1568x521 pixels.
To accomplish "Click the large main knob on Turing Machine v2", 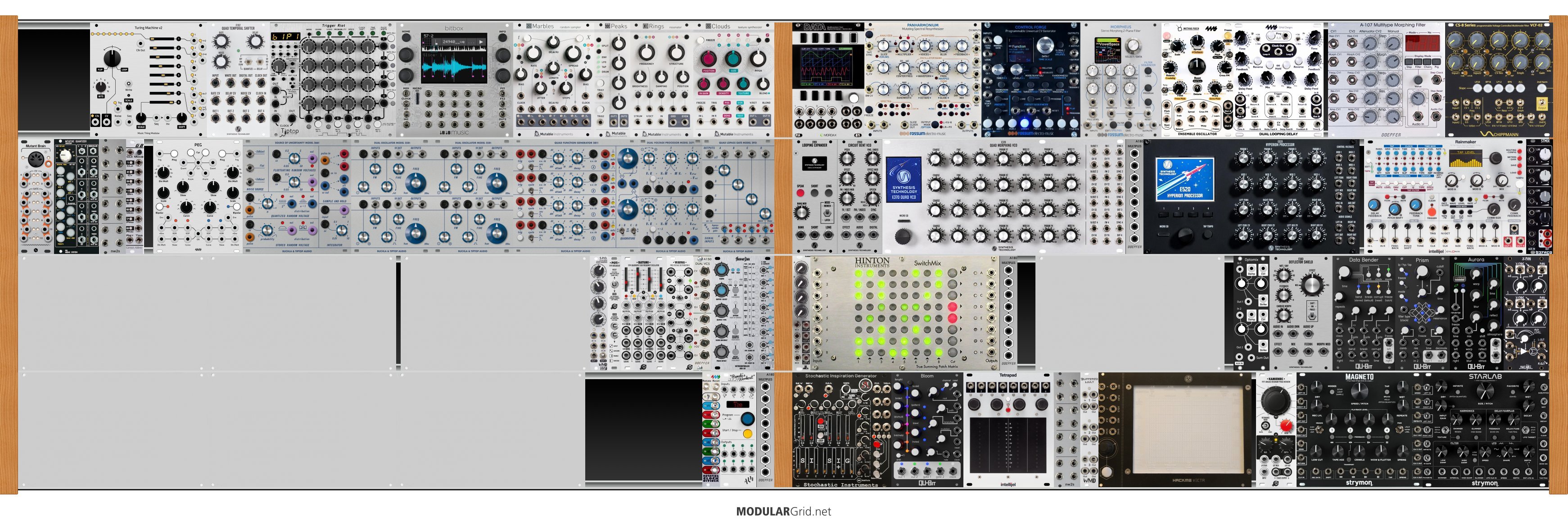I will [x=112, y=59].
